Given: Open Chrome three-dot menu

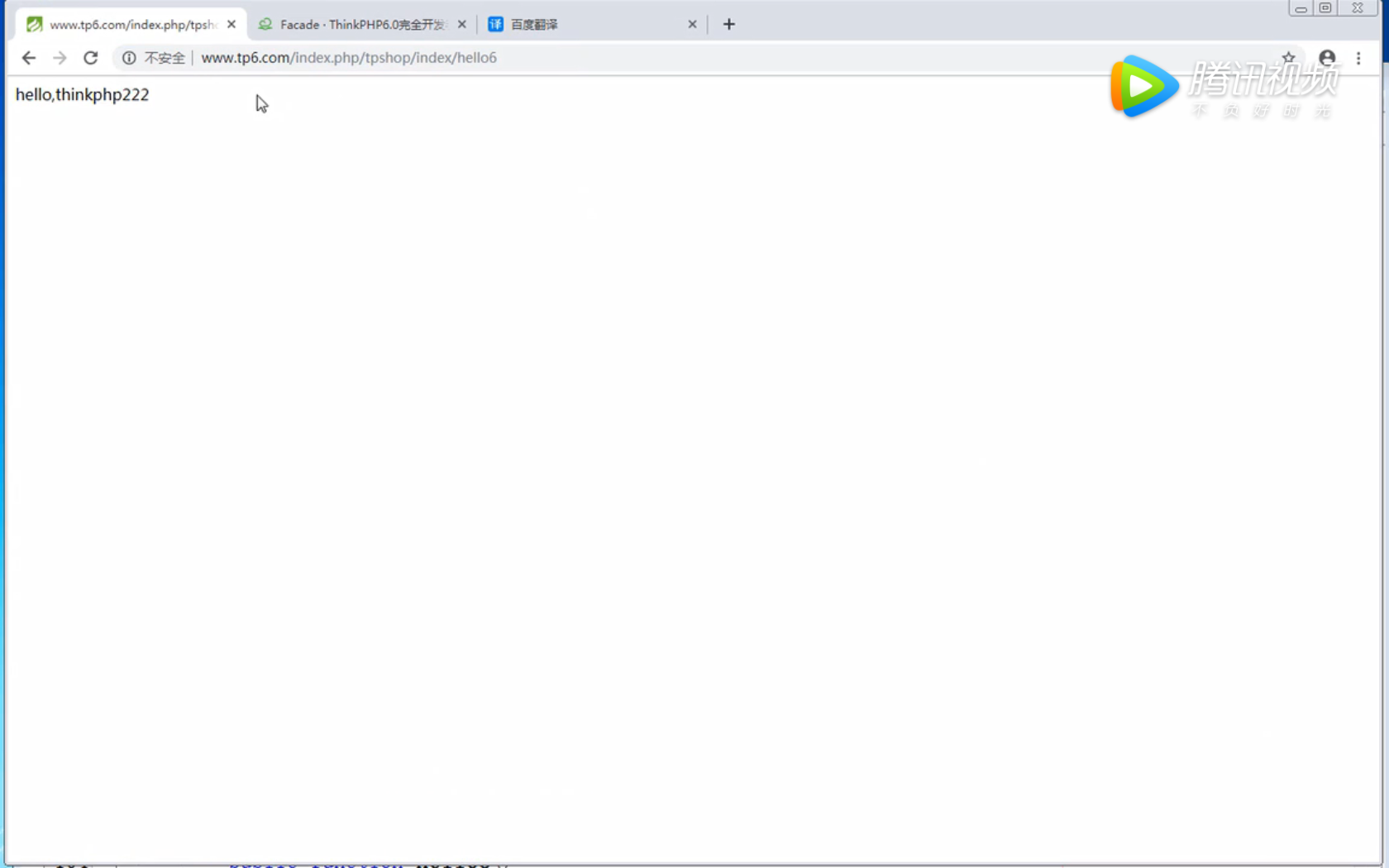Looking at the screenshot, I should [1358, 58].
